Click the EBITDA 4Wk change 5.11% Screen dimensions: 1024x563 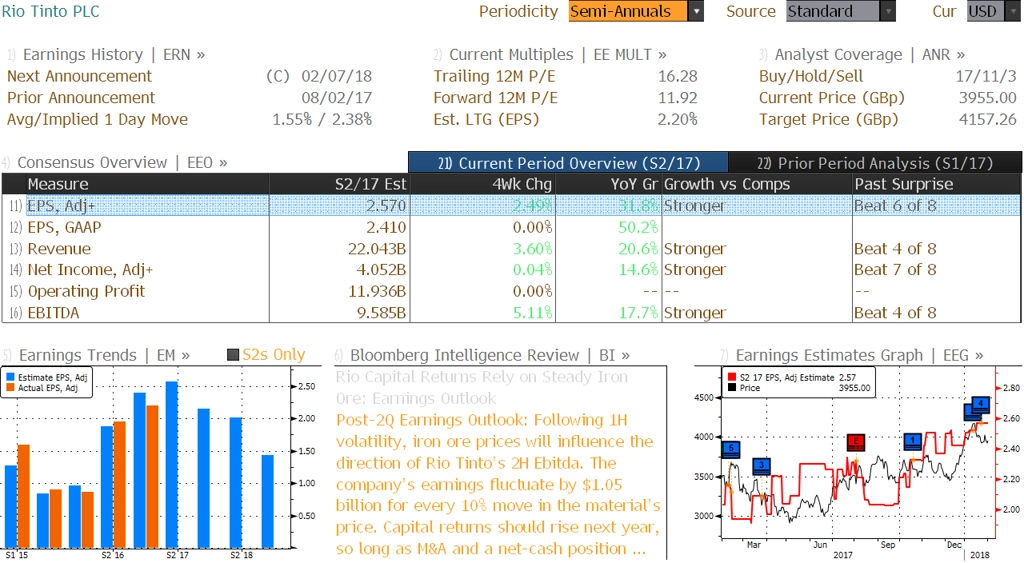(532, 313)
